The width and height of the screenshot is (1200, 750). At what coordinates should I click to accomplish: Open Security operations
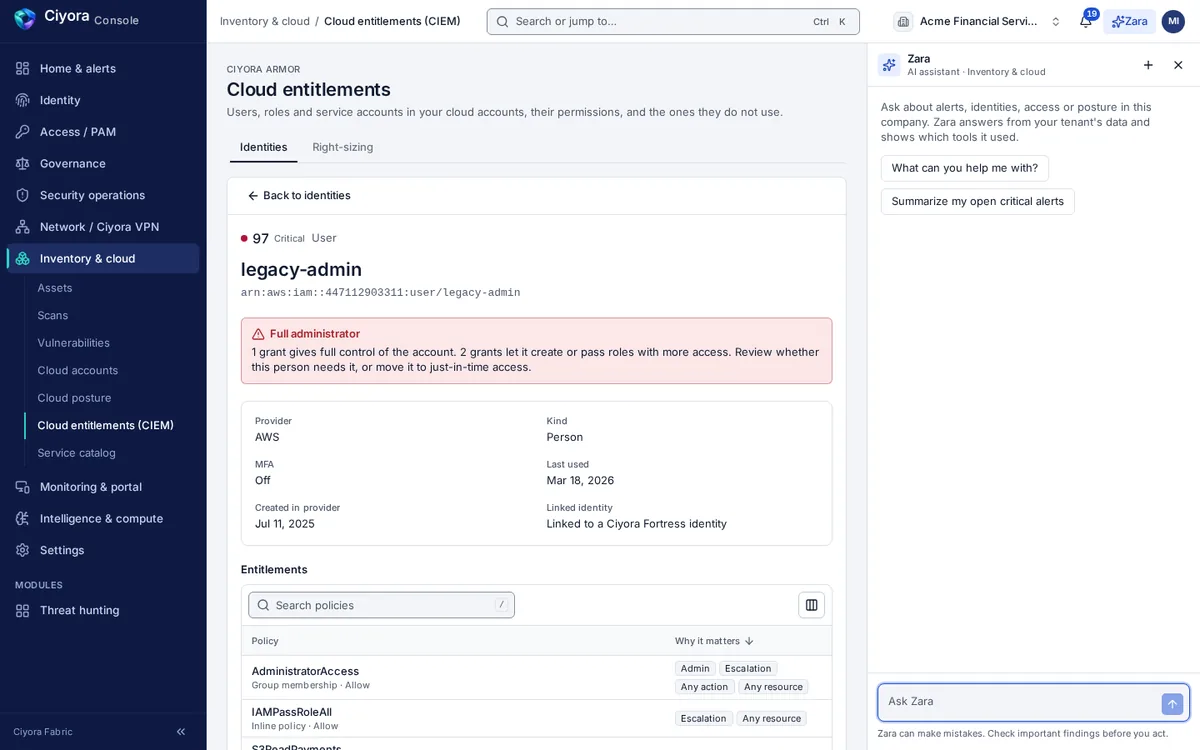coord(103,195)
